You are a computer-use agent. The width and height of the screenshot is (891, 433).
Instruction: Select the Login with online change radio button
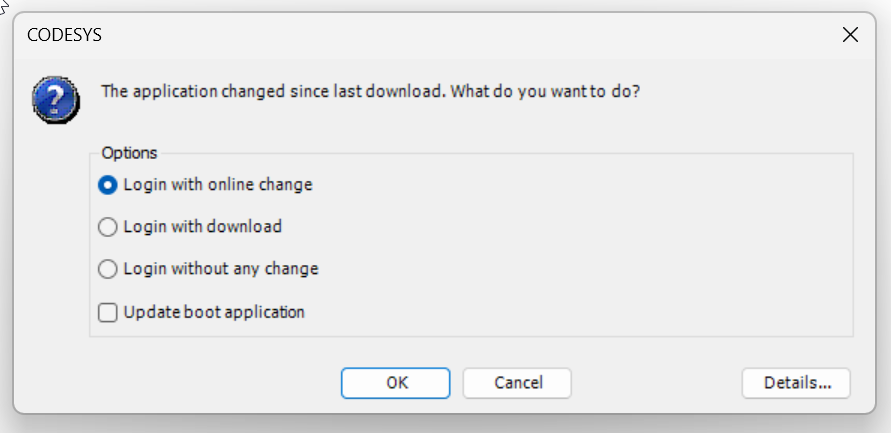tap(107, 185)
